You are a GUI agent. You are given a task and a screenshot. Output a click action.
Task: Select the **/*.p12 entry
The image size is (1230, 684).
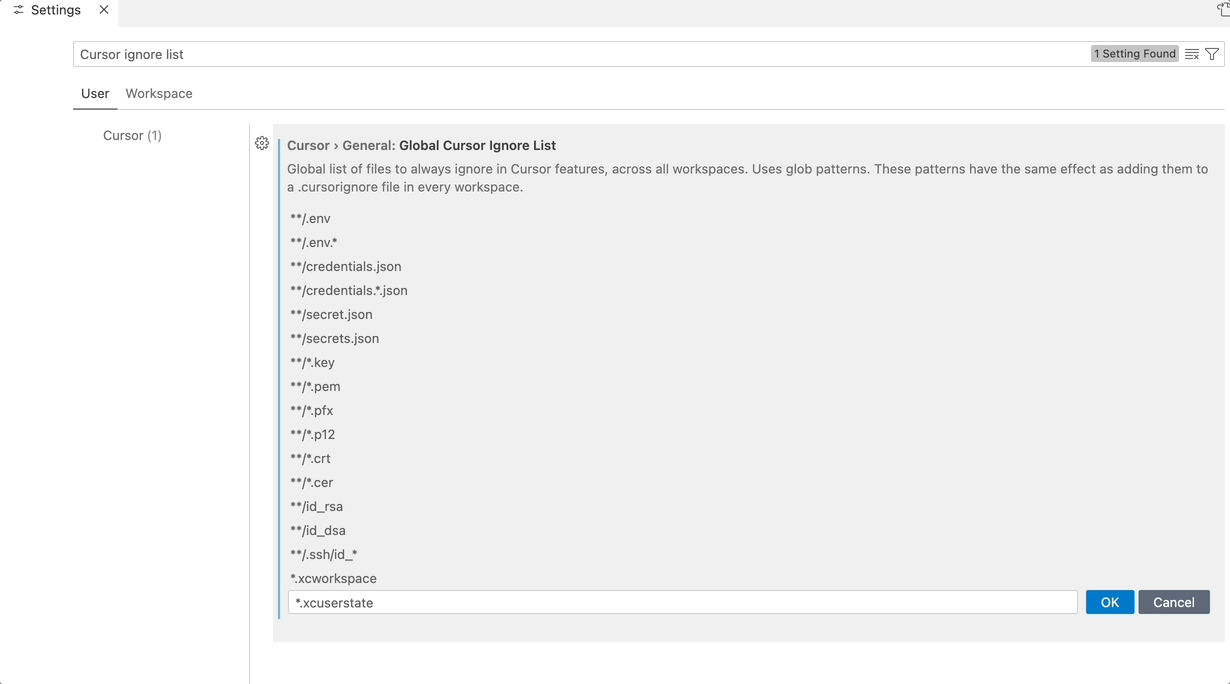point(312,434)
